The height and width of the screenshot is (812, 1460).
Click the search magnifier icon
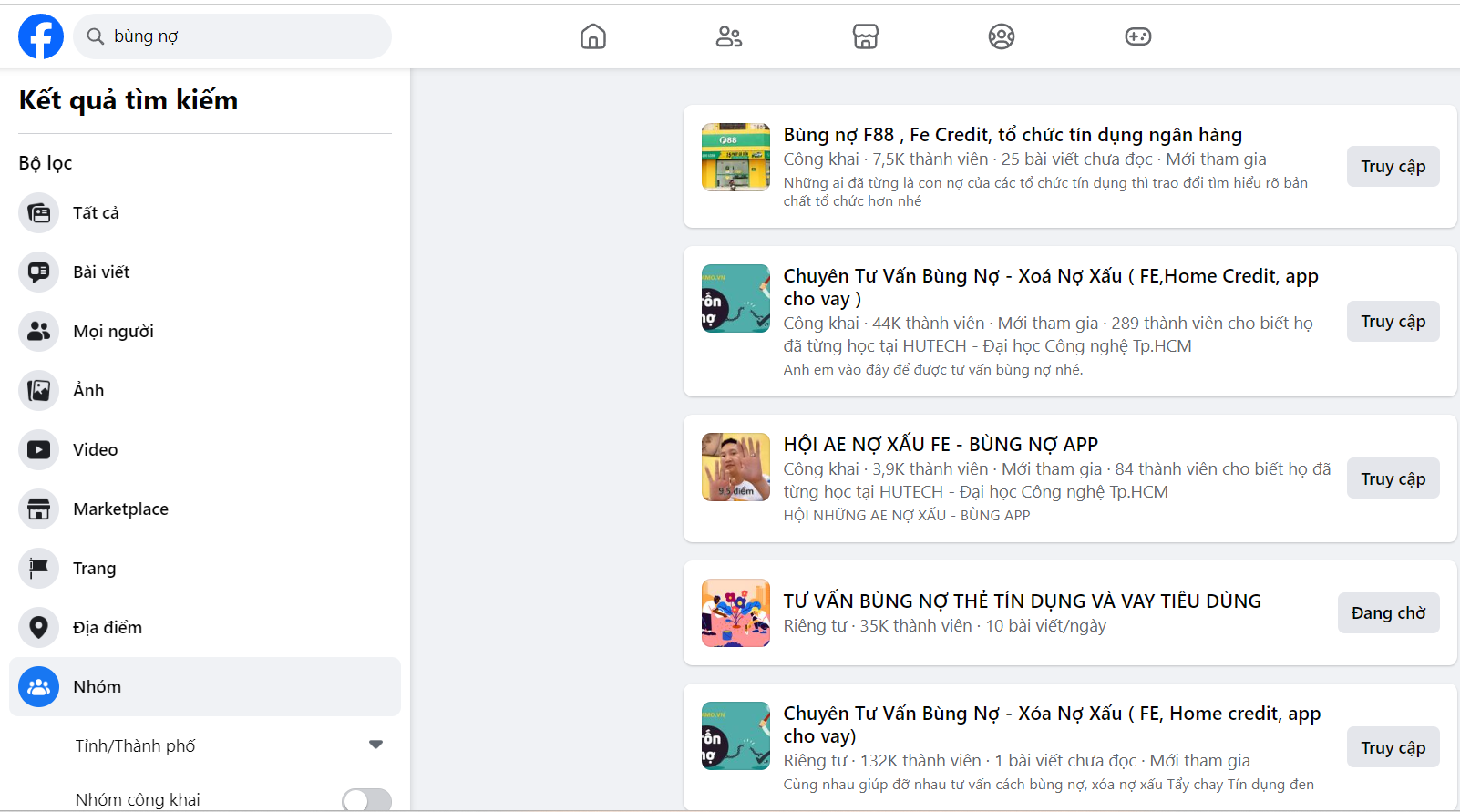pos(95,36)
